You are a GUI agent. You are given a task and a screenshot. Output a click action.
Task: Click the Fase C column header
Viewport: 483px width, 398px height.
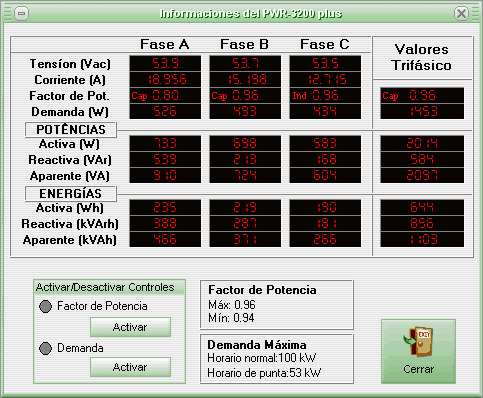click(325, 44)
